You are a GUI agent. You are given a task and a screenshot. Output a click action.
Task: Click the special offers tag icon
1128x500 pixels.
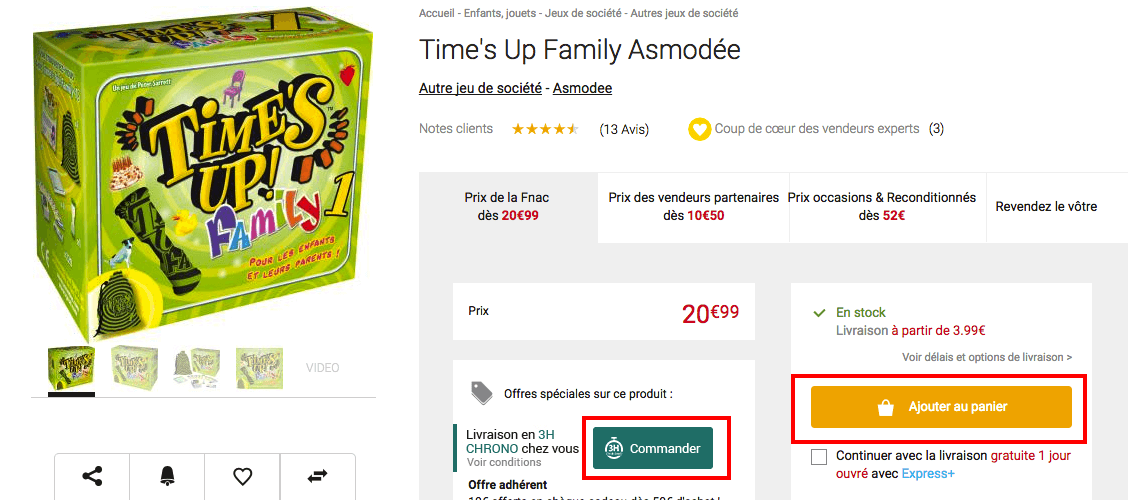coord(482,393)
